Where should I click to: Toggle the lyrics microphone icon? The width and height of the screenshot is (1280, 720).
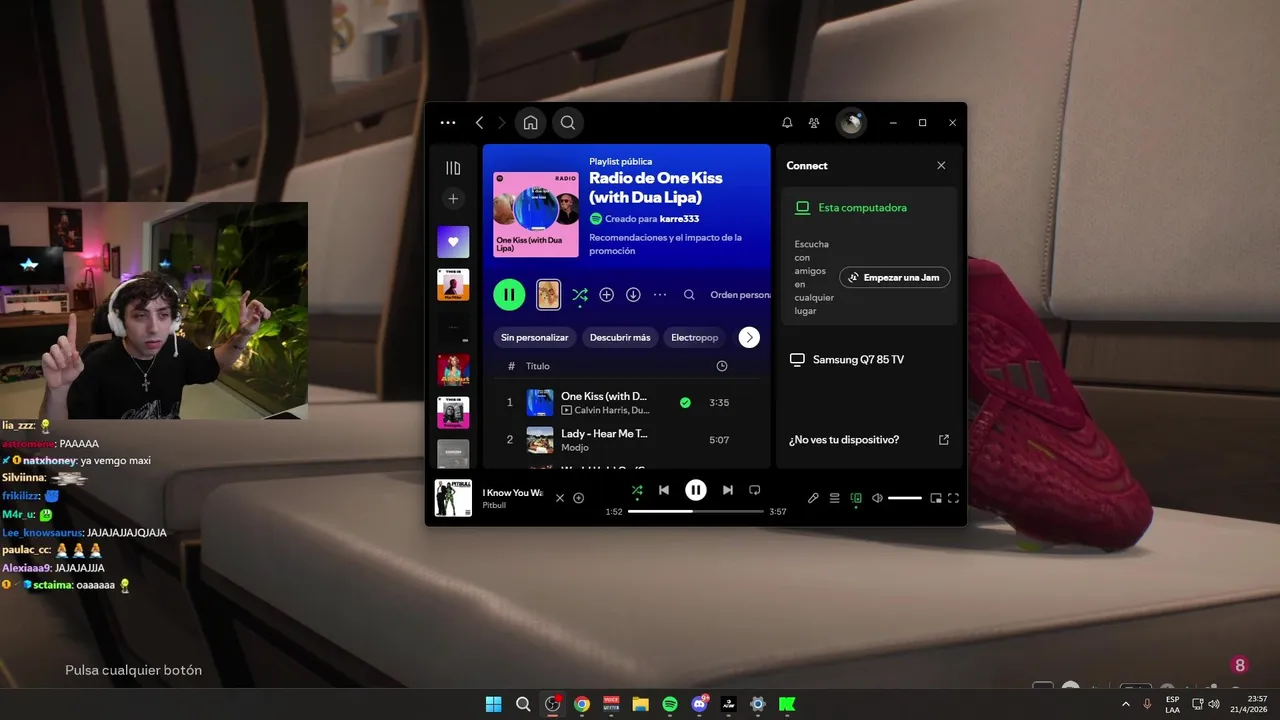click(x=813, y=498)
